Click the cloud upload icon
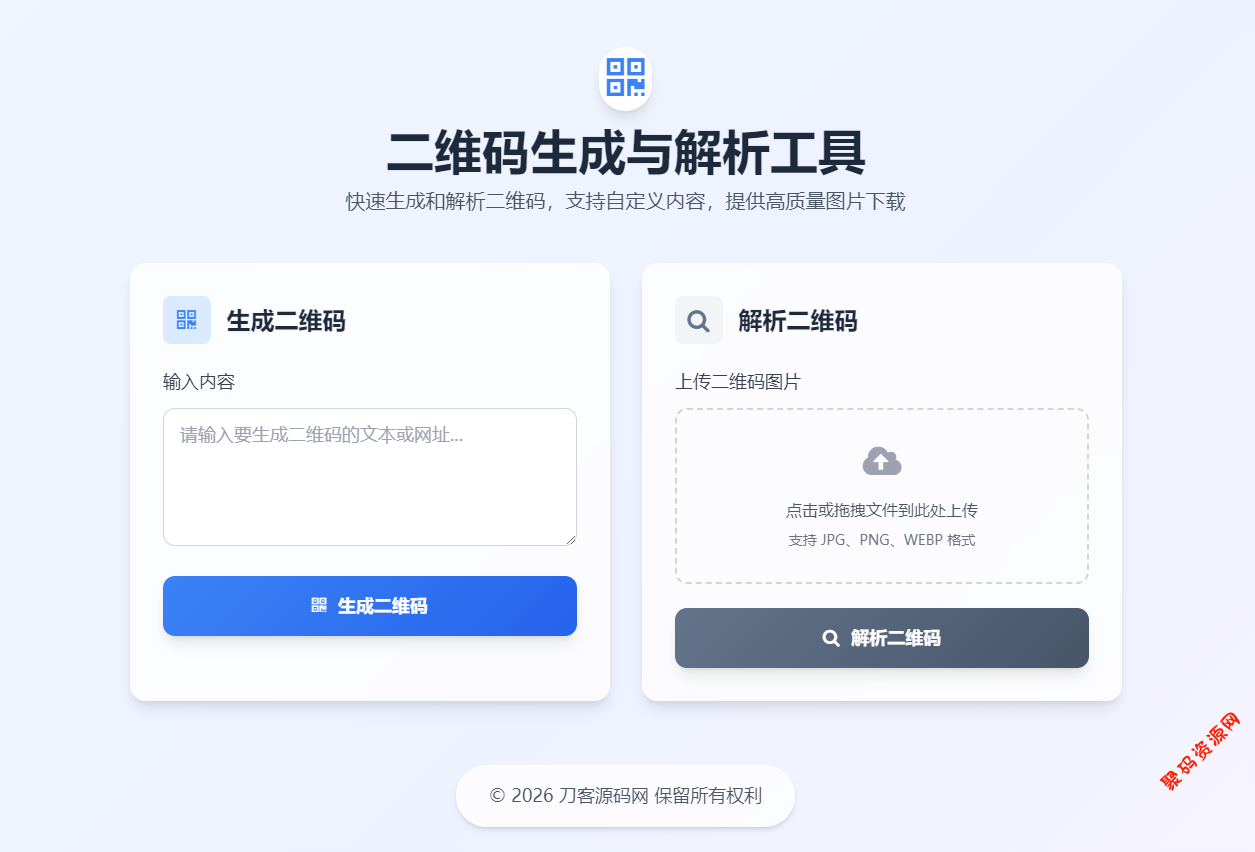This screenshot has width=1255, height=852. click(882, 461)
